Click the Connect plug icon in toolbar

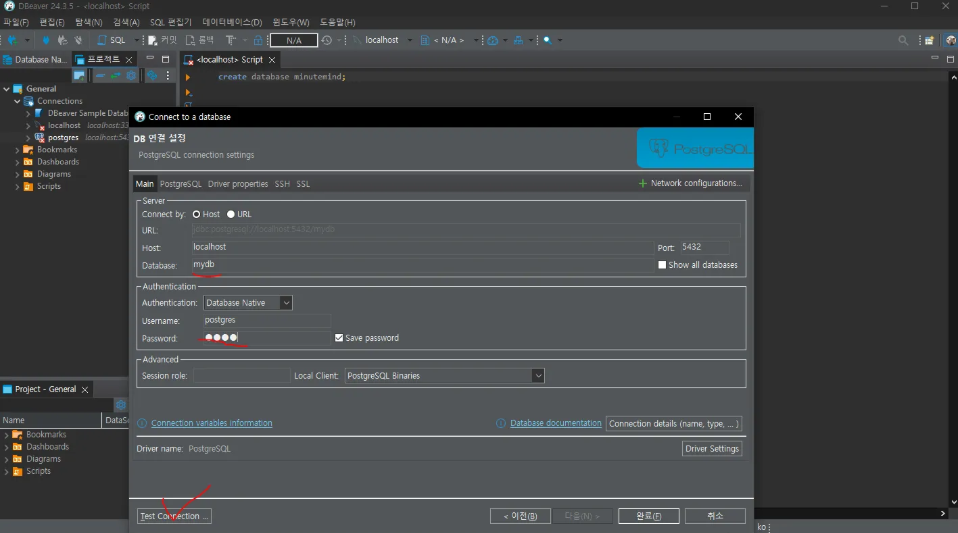click(46, 40)
